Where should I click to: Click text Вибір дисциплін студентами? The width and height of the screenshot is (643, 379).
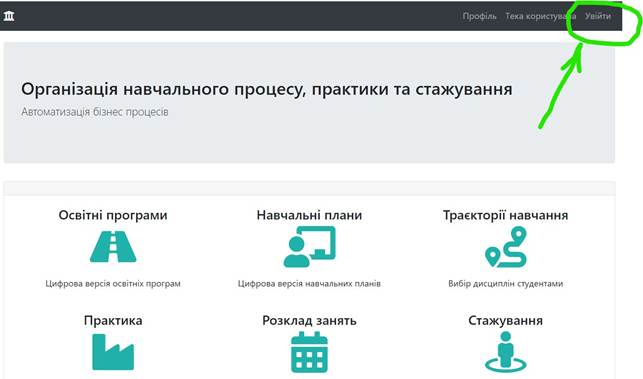506,283
